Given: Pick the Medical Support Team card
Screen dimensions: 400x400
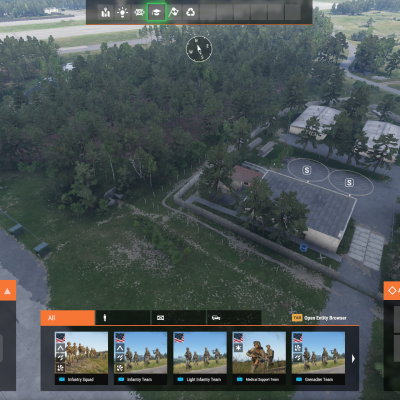Looking at the screenshot, I should (x=259, y=358).
